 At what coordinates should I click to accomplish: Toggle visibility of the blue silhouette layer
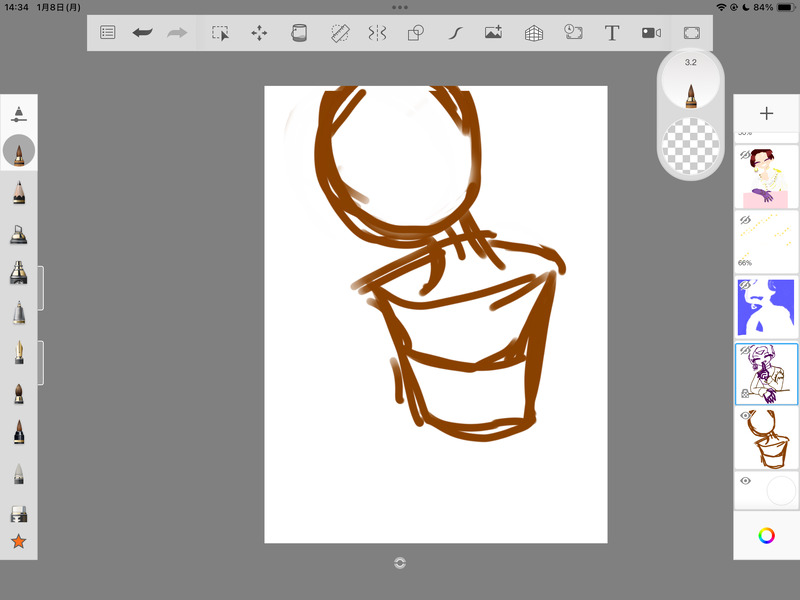point(745,284)
